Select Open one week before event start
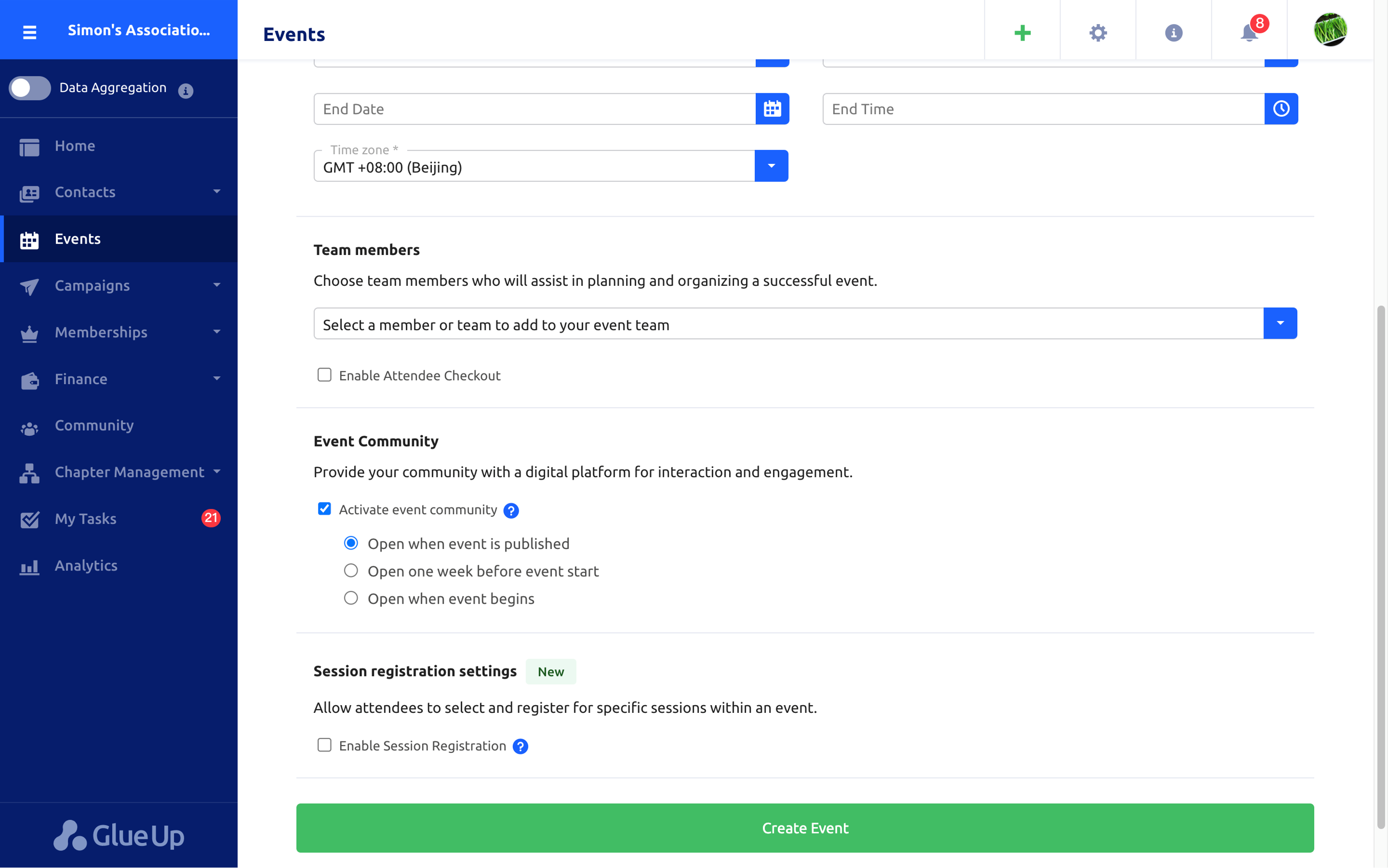Screen dimensions: 1388x868 click(x=351, y=570)
